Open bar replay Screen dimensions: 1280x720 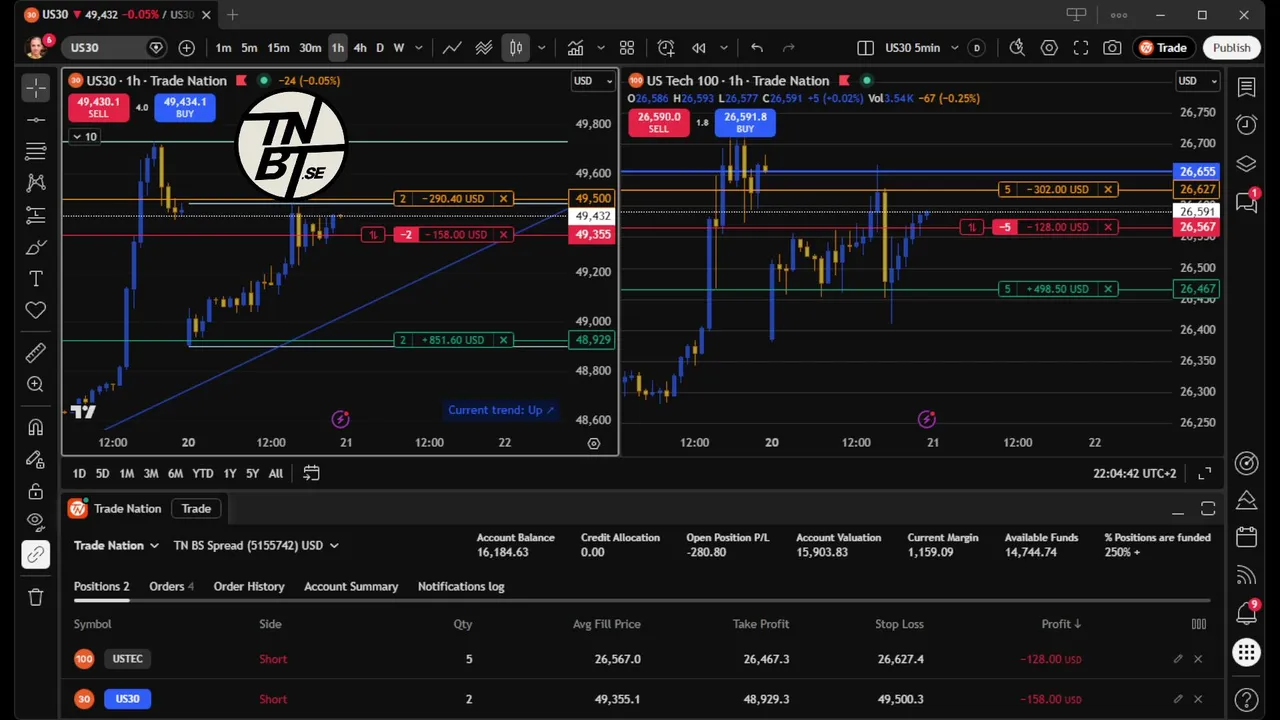point(699,47)
